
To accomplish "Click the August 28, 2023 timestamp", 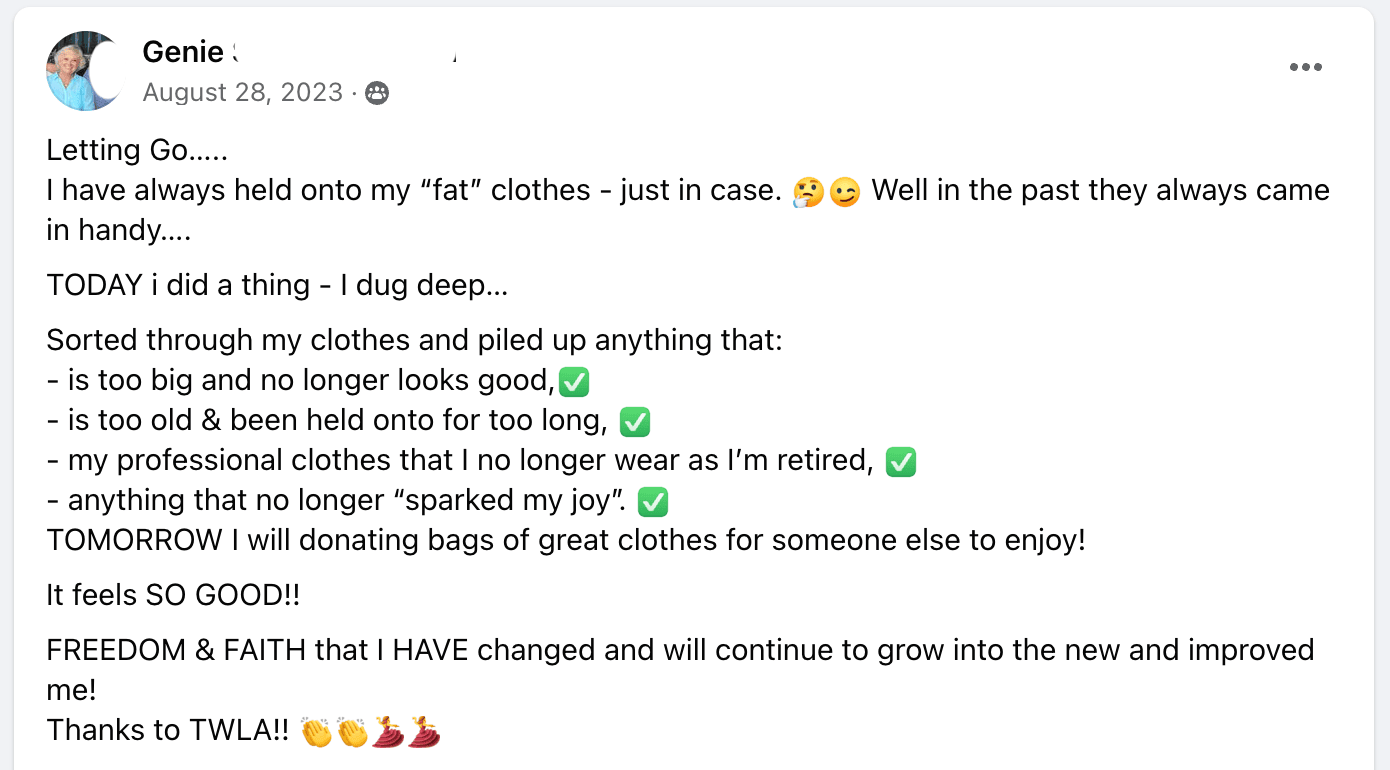I will [x=242, y=93].
